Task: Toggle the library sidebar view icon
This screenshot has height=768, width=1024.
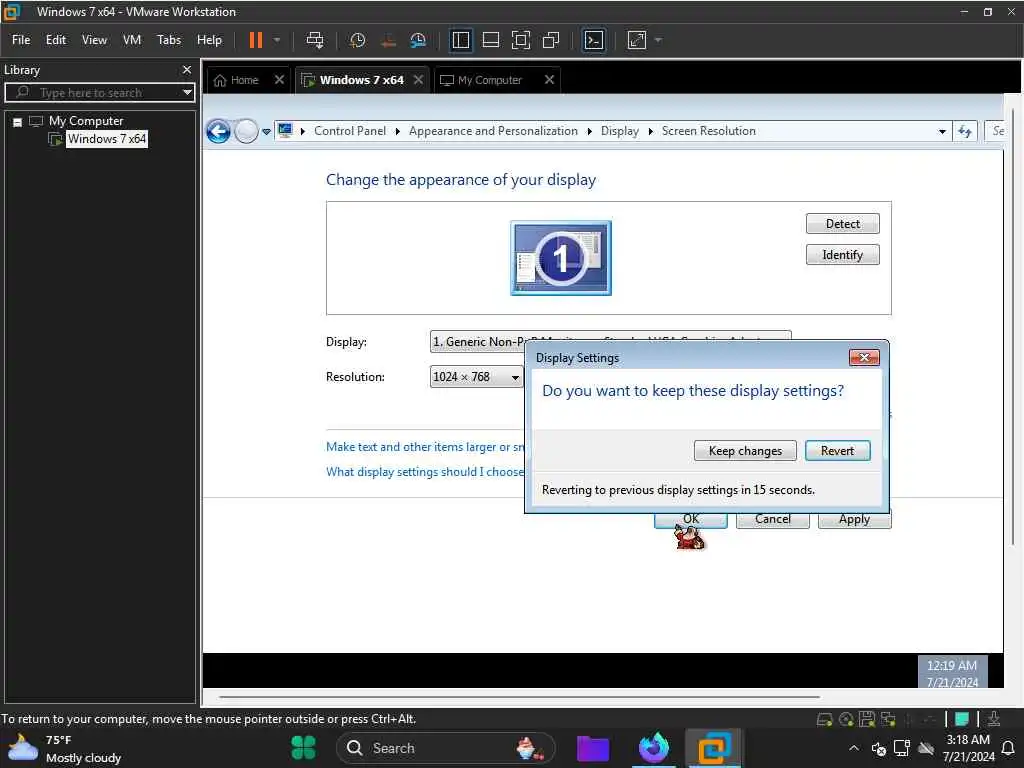Action: pos(461,40)
